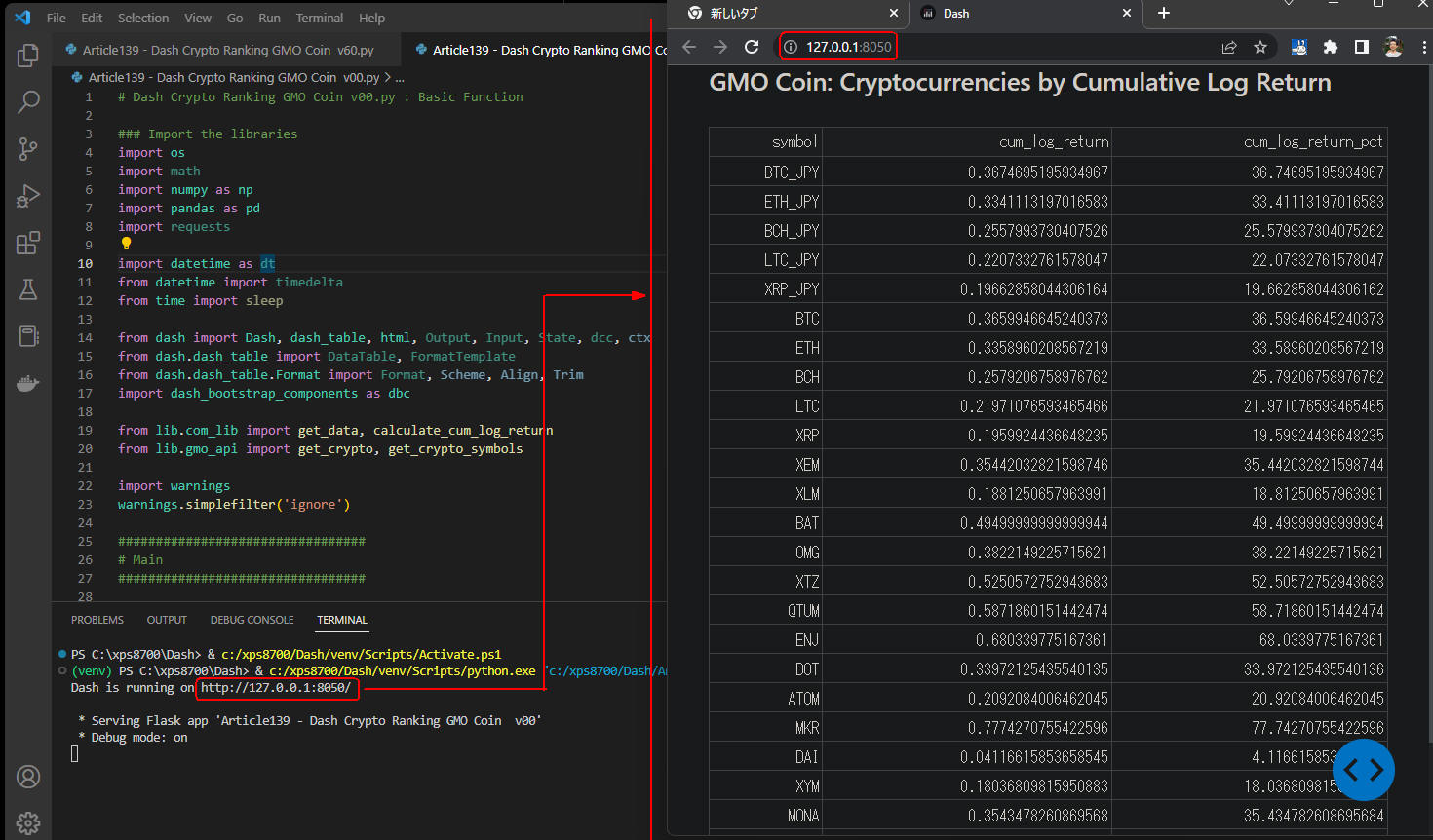
Task: Open the notebook icon in the activity bar
Action: [28, 336]
